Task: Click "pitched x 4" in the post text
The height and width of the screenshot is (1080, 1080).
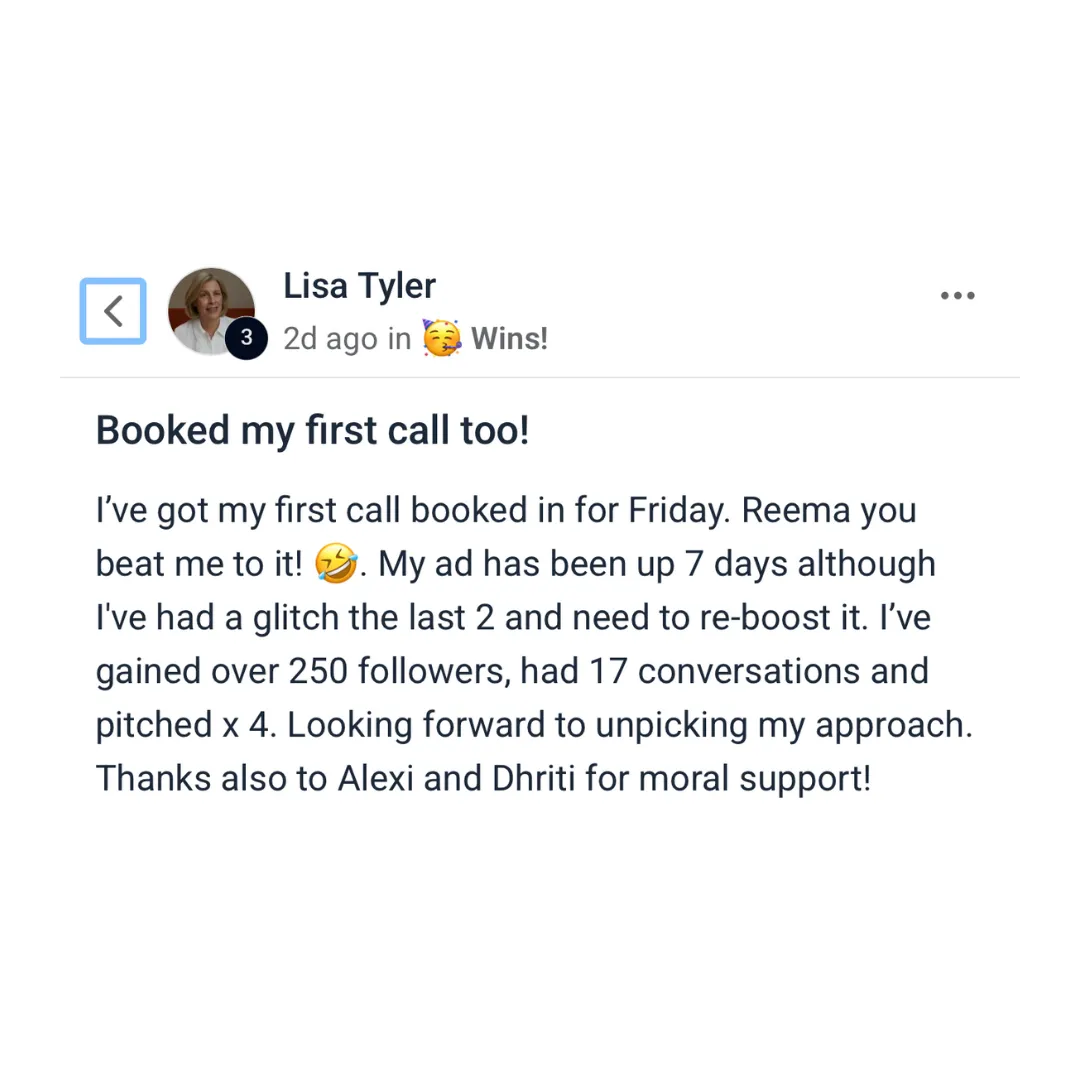Action: point(181,725)
